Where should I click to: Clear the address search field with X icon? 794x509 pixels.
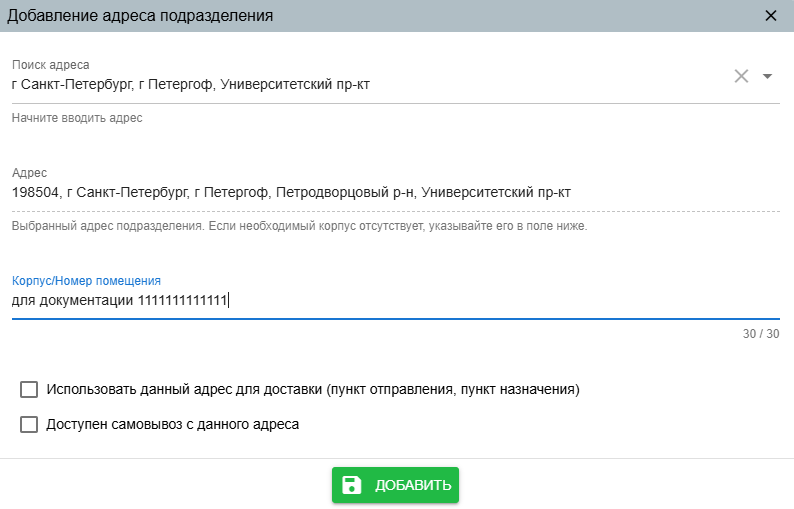741,76
